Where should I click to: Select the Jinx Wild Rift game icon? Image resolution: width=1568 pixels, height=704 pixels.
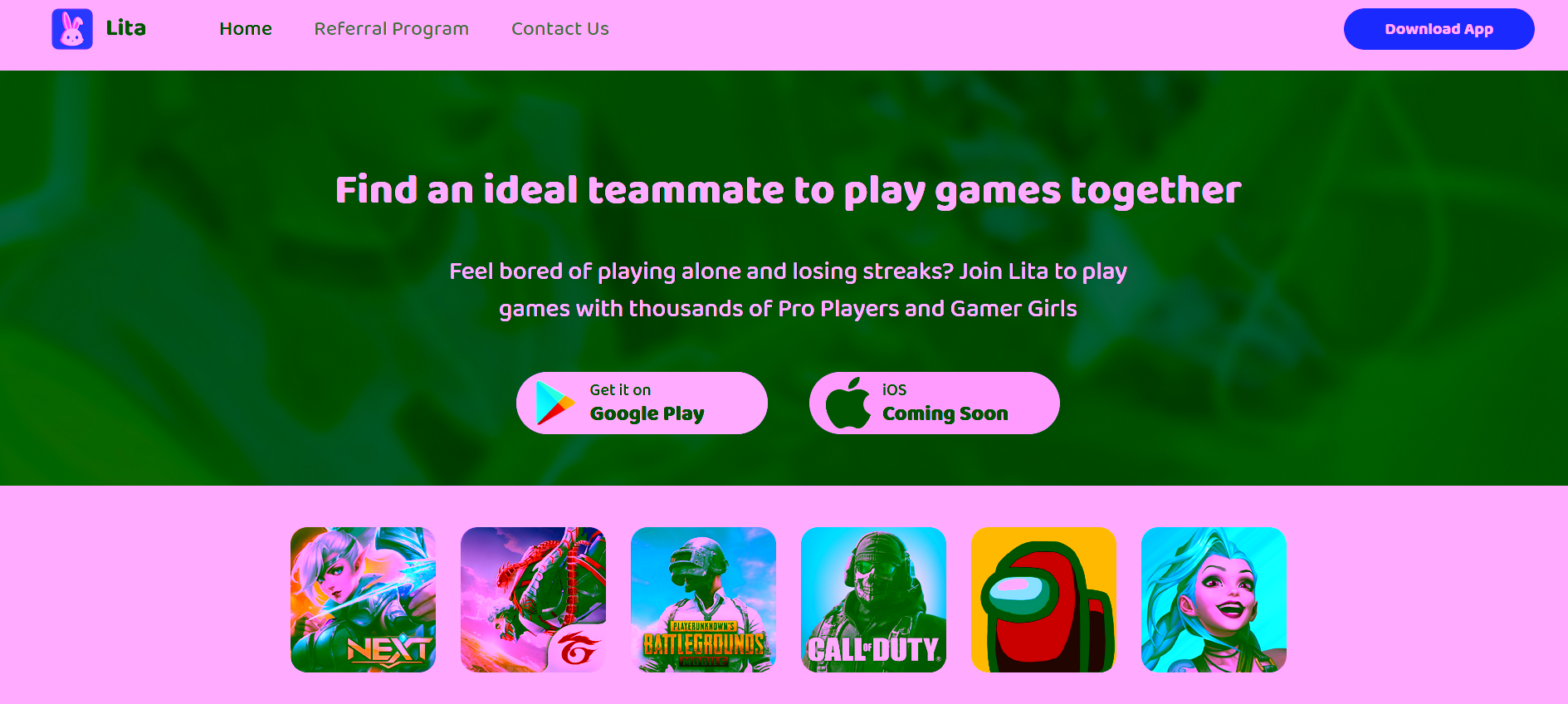pos(1214,599)
